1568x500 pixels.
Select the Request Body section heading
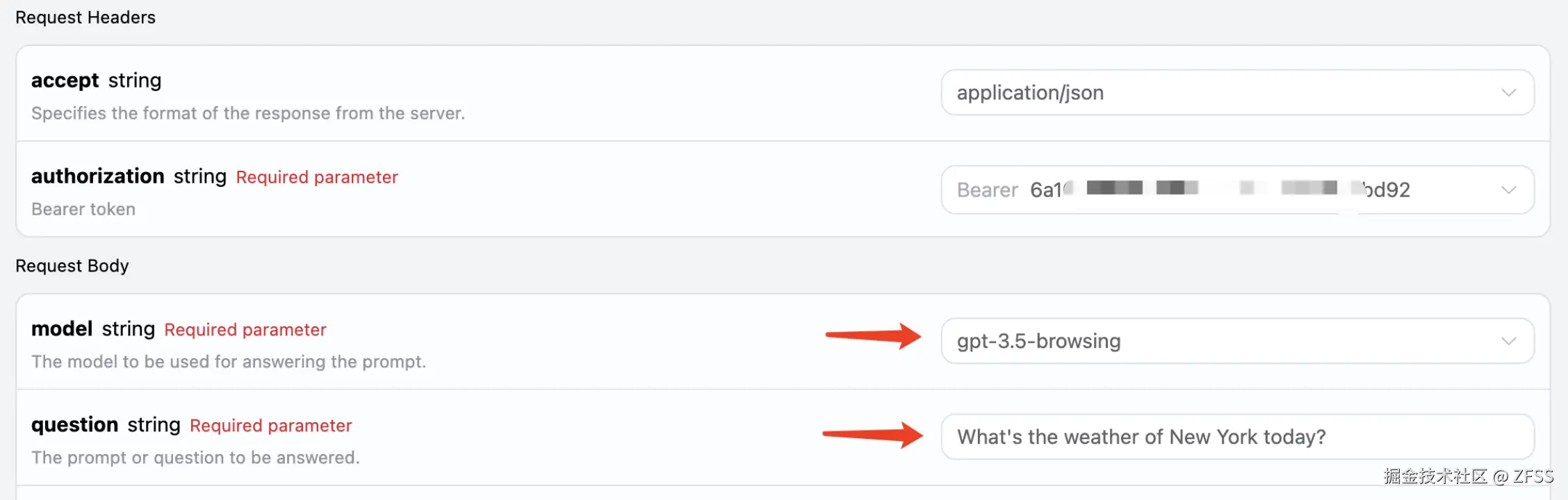pos(72,266)
